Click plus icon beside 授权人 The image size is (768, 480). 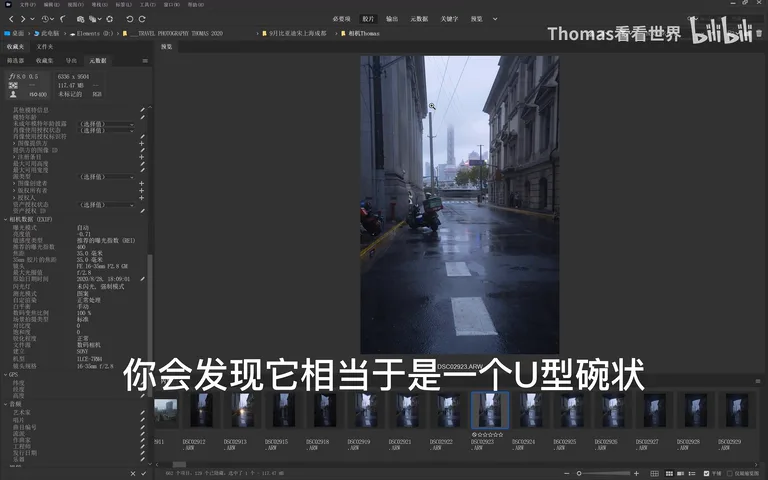click(142, 197)
